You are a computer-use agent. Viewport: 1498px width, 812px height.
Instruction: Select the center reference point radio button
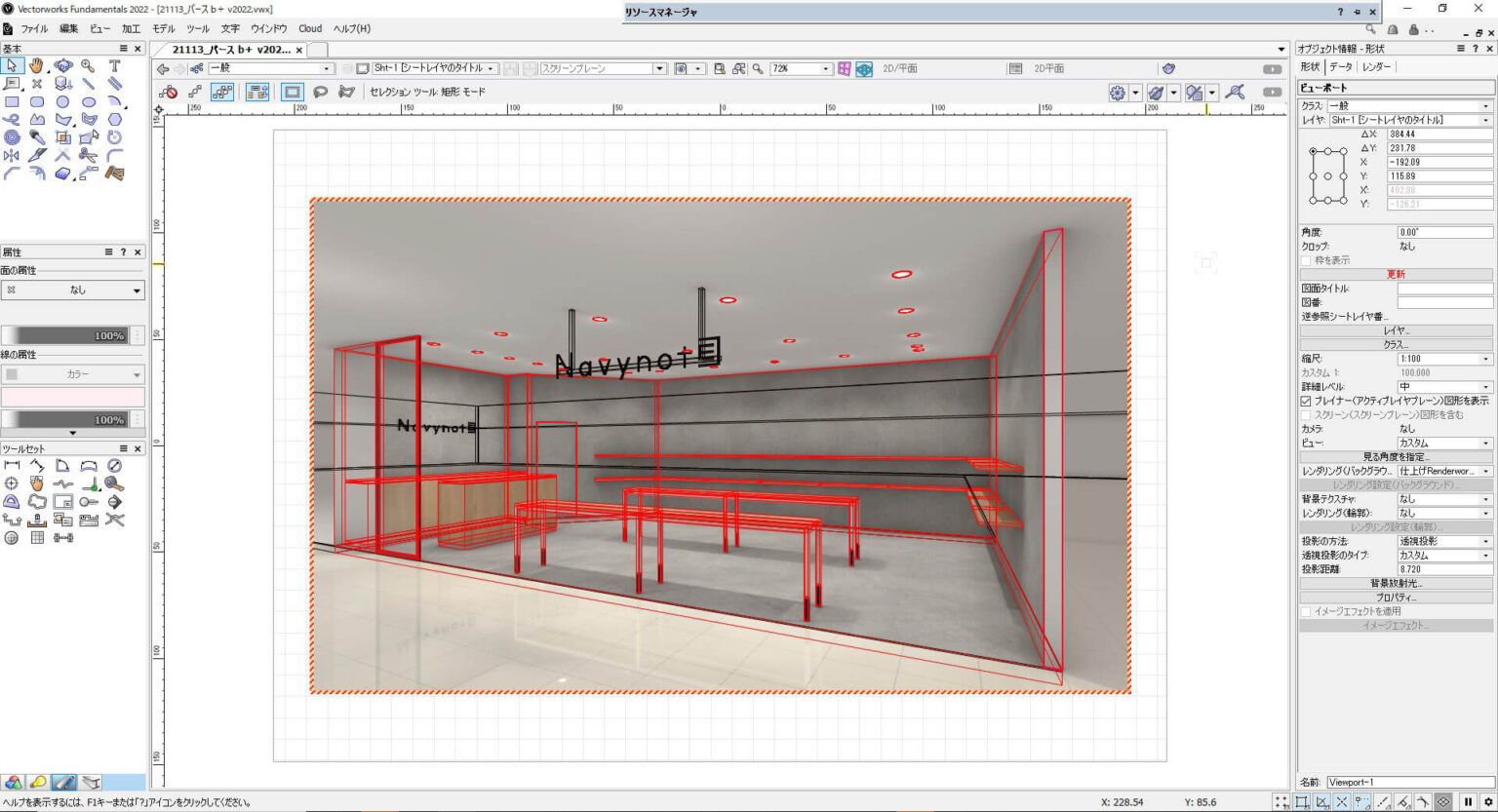pyautogui.click(x=1327, y=176)
